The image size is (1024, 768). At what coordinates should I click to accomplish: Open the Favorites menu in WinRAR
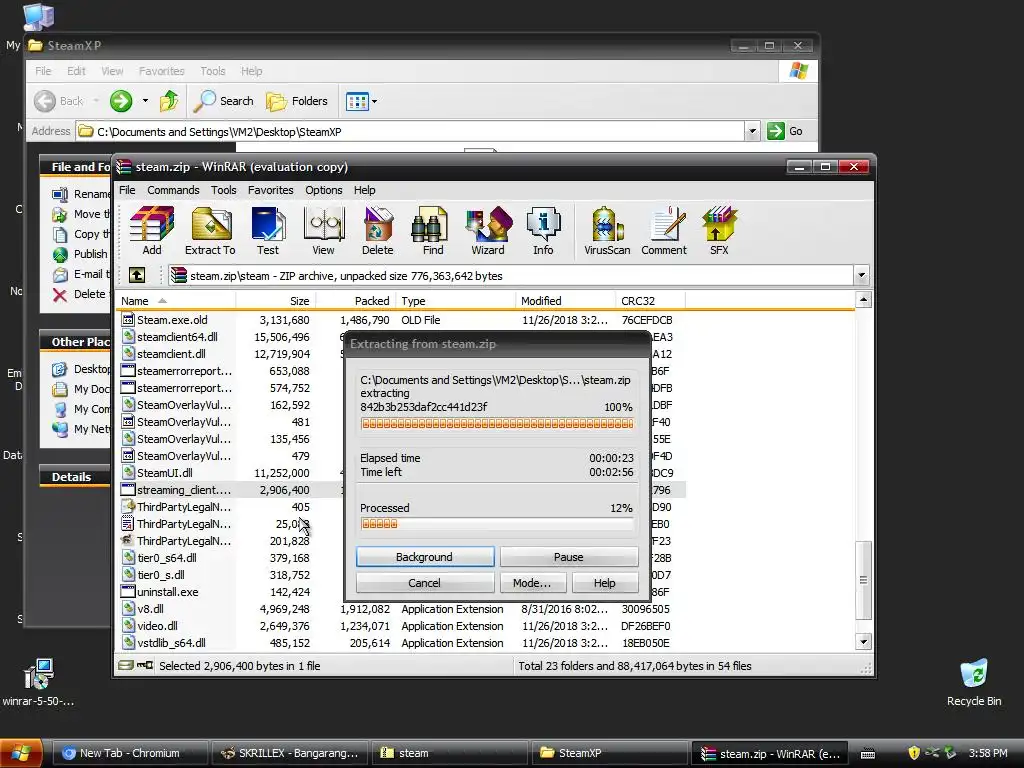click(270, 190)
